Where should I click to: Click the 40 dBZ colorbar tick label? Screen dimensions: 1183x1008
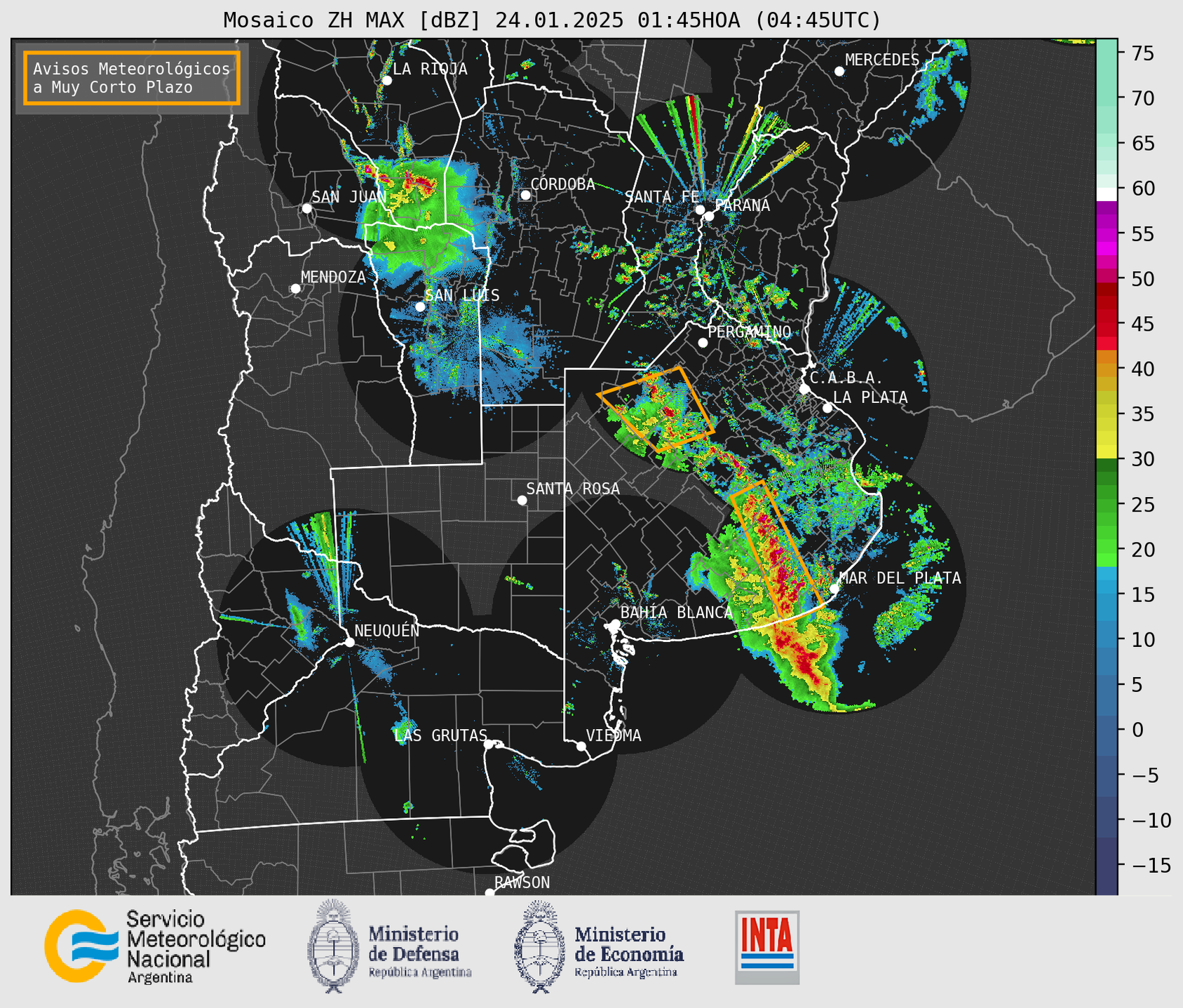click(1143, 369)
